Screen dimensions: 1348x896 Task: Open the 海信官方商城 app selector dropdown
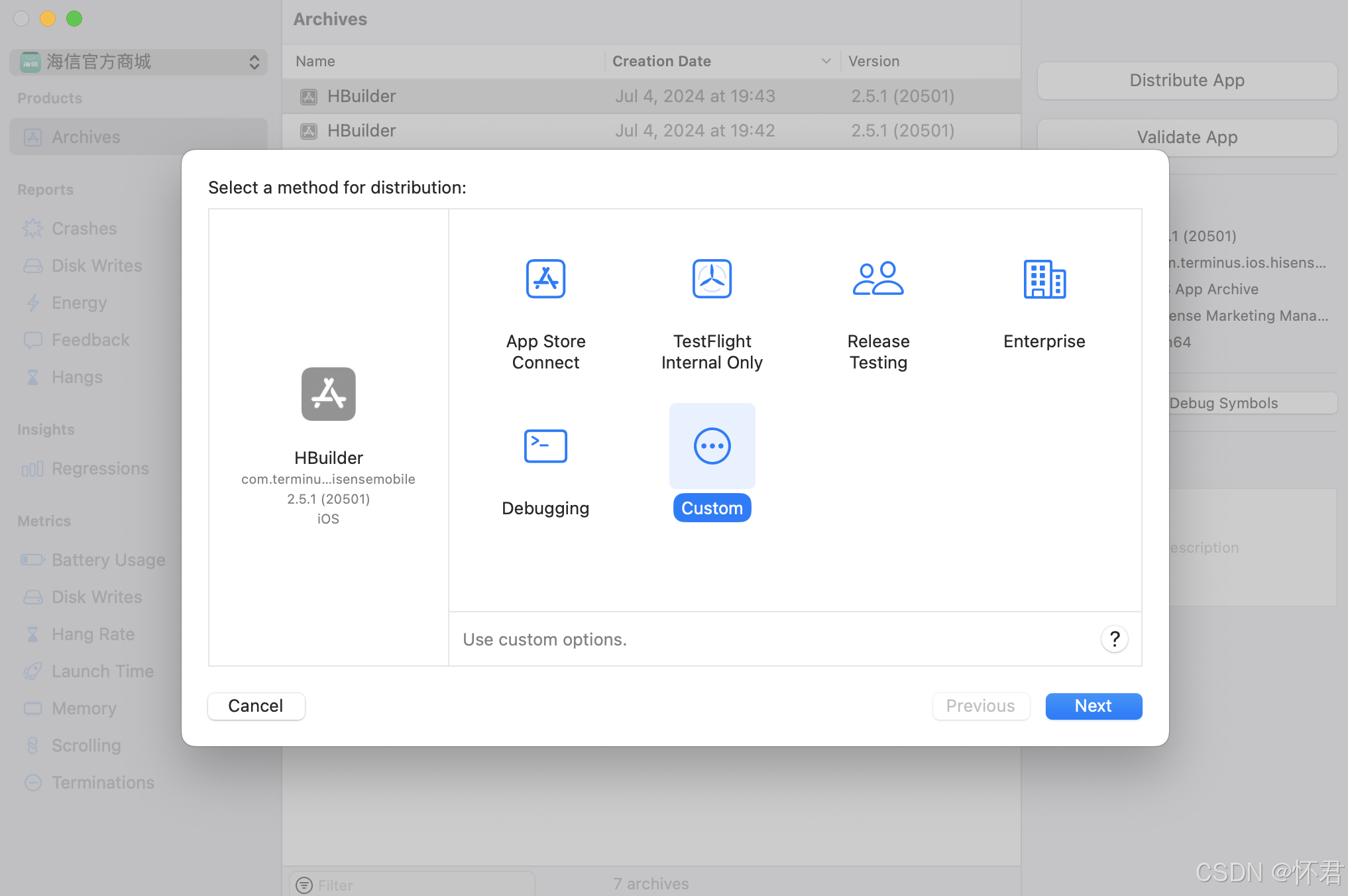coord(139,62)
